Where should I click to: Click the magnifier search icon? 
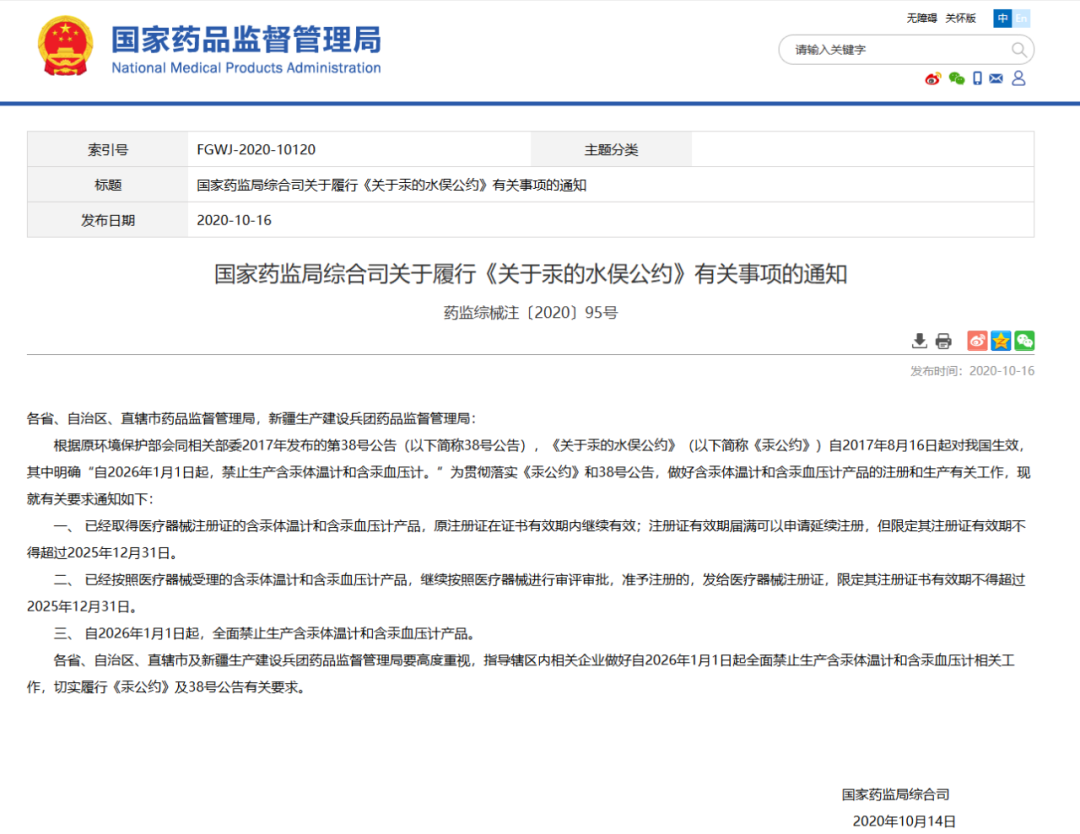1018,50
